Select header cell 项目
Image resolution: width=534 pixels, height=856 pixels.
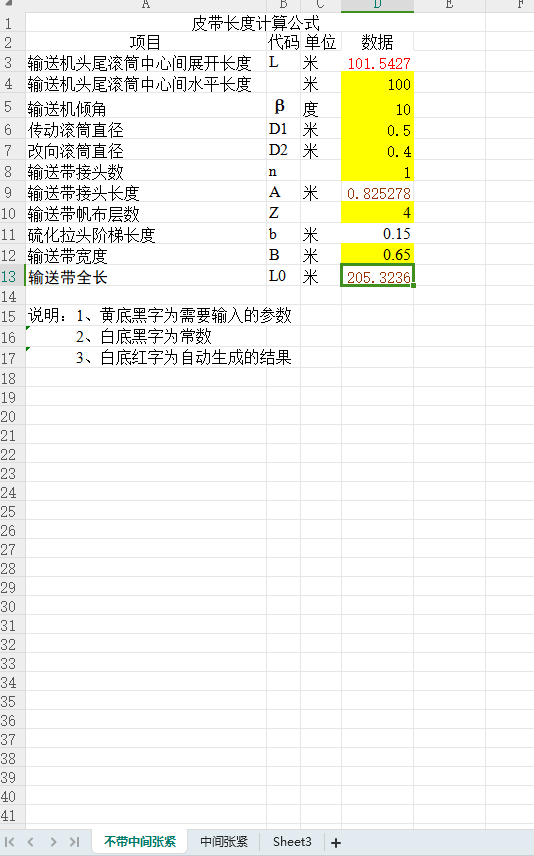click(146, 42)
